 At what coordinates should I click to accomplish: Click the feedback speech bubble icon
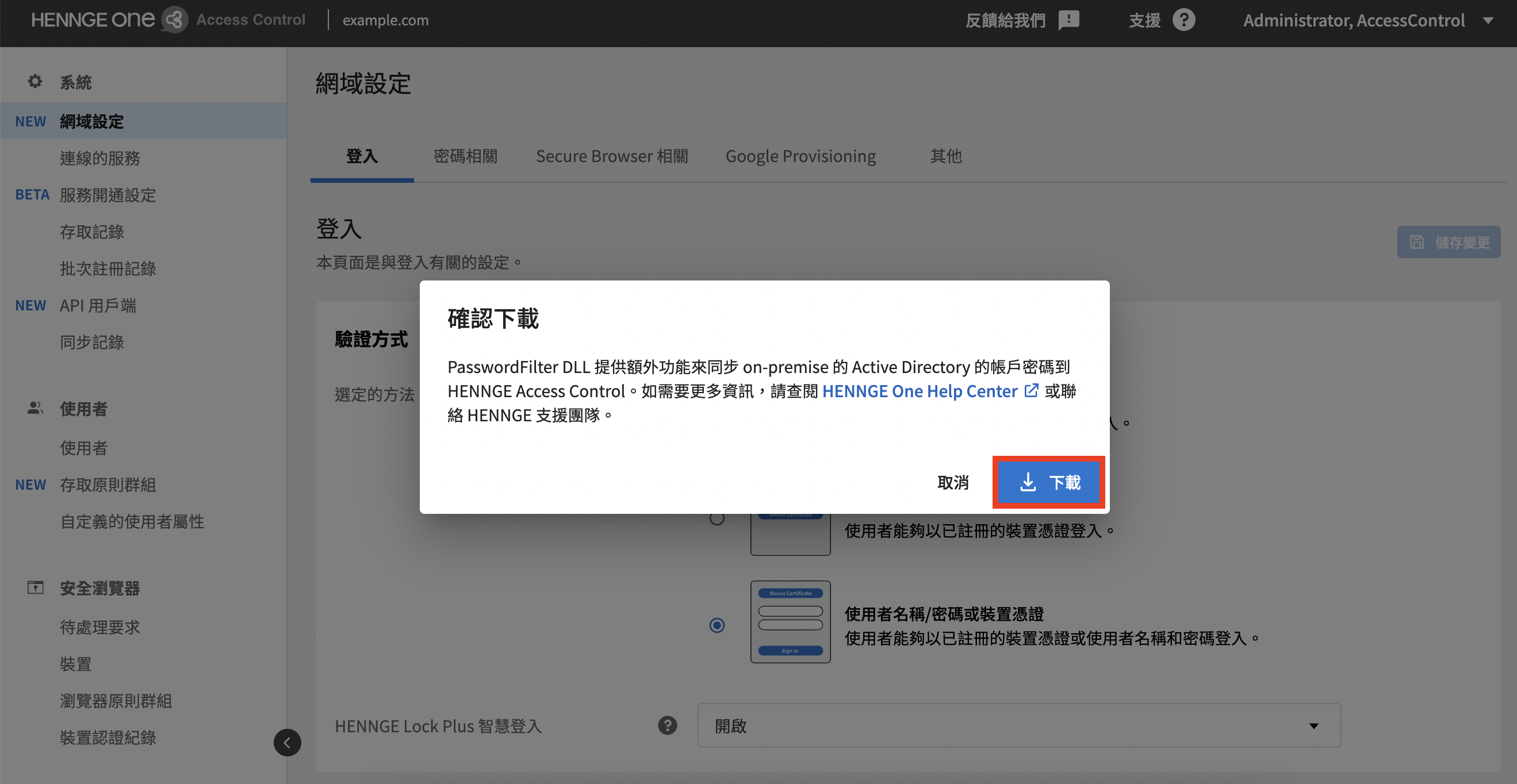click(x=1068, y=20)
